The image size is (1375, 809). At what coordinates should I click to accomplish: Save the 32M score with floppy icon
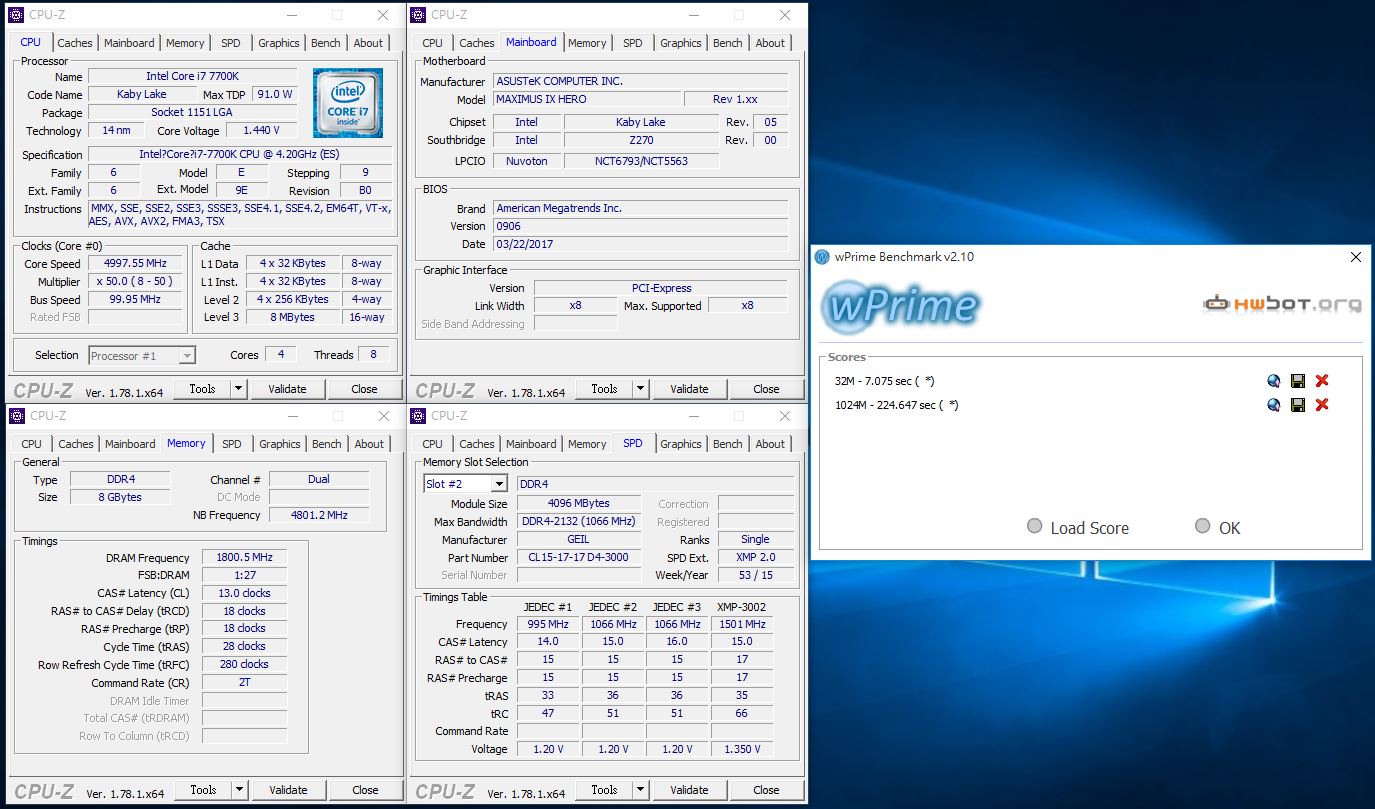[x=1298, y=381]
